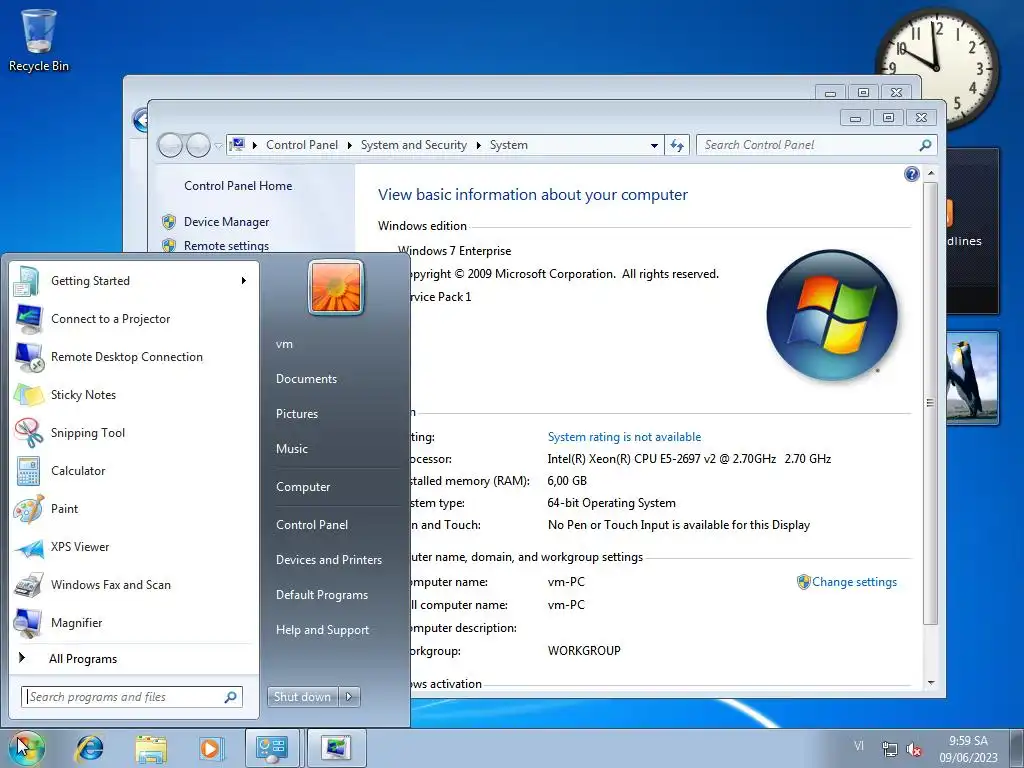Go to Control Panel Home
The width and height of the screenshot is (1024, 768).
(x=238, y=186)
